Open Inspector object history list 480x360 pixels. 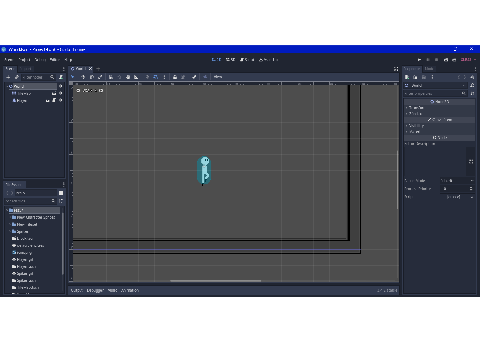click(x=472, y=77)
